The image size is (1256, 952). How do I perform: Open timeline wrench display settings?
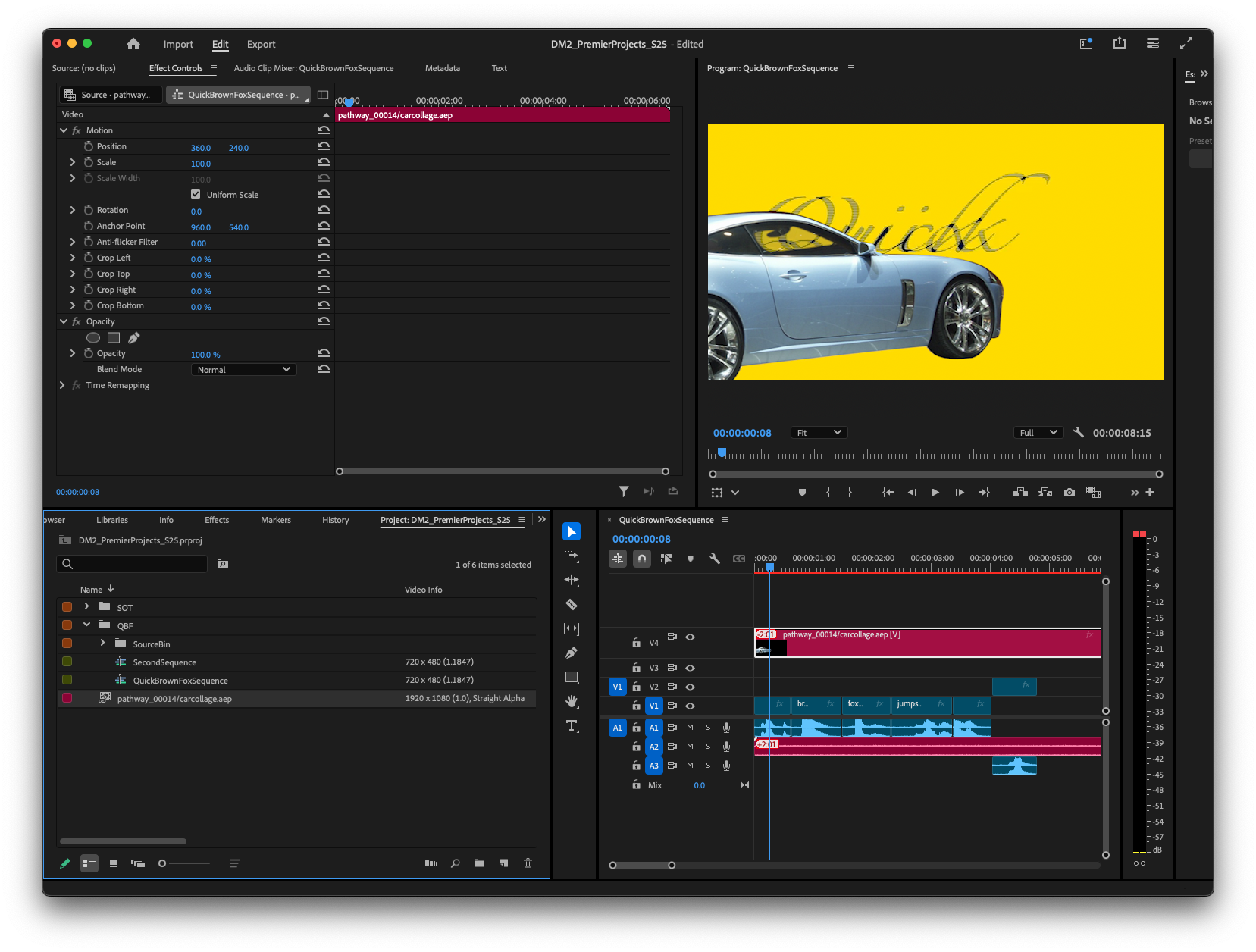point(714,559)
